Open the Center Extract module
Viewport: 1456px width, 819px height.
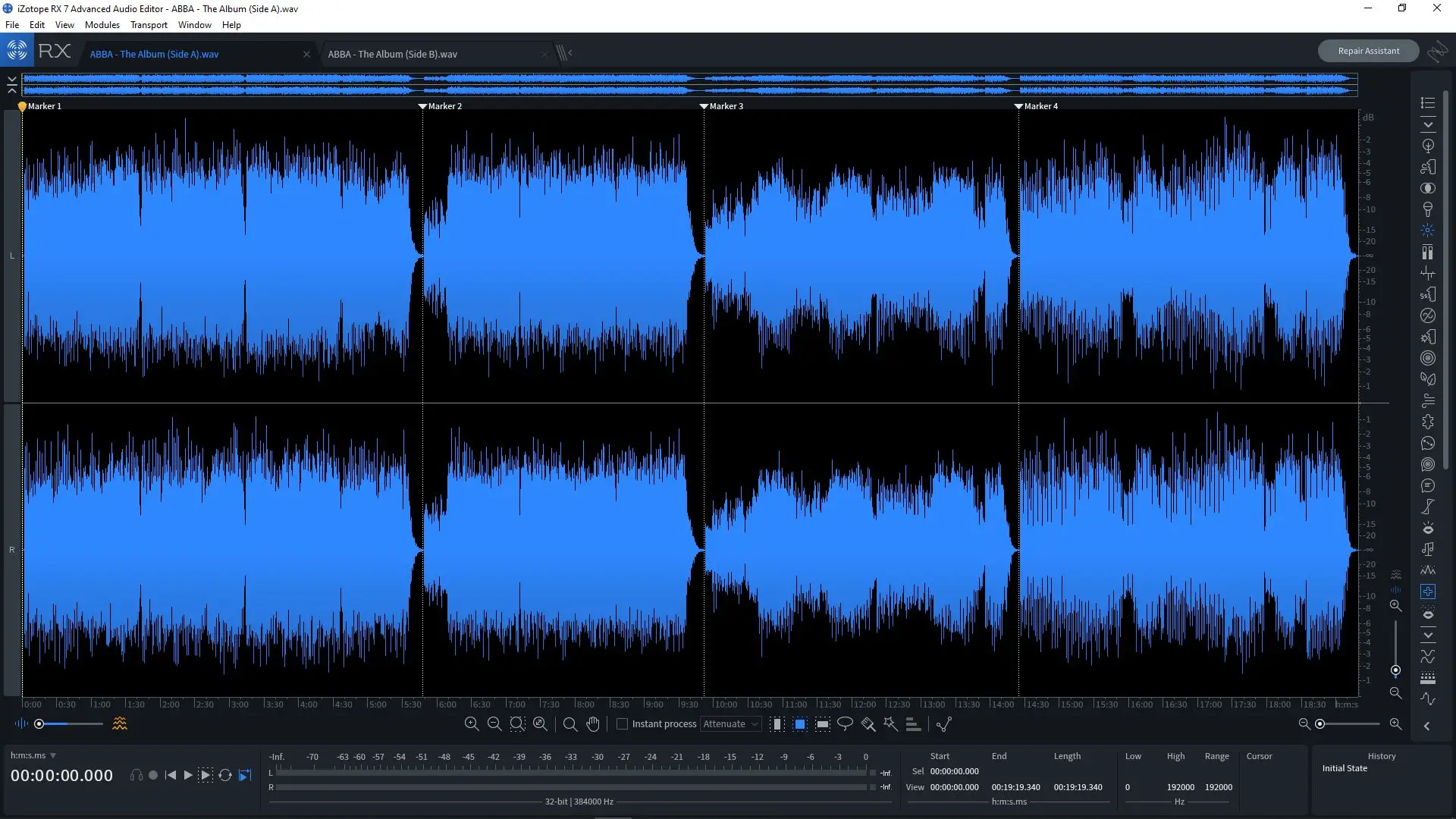pyautogui.click(x=1428, y=188)
